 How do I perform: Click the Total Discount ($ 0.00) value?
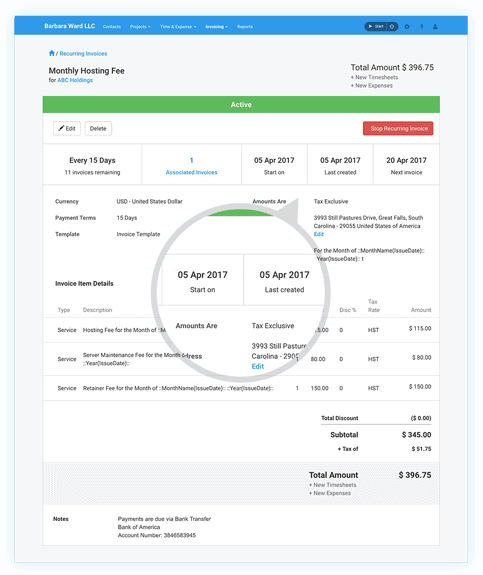421,418
